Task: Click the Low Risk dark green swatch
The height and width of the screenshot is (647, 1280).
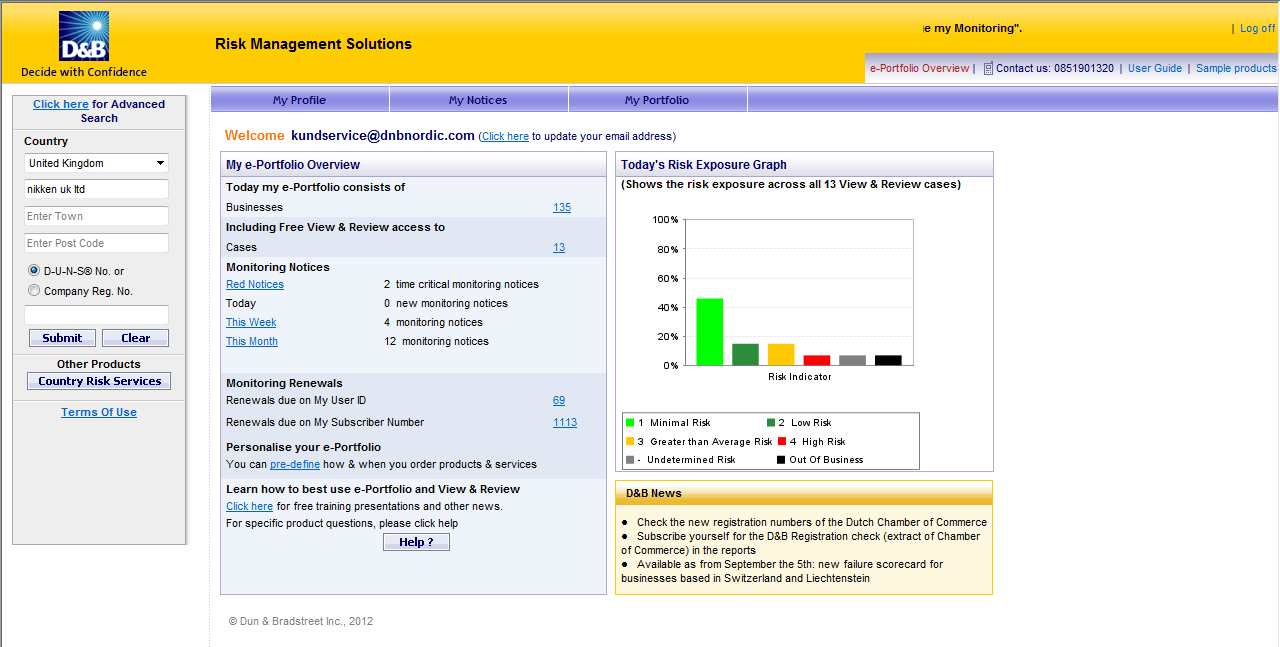Action: [x=771, y=423]
